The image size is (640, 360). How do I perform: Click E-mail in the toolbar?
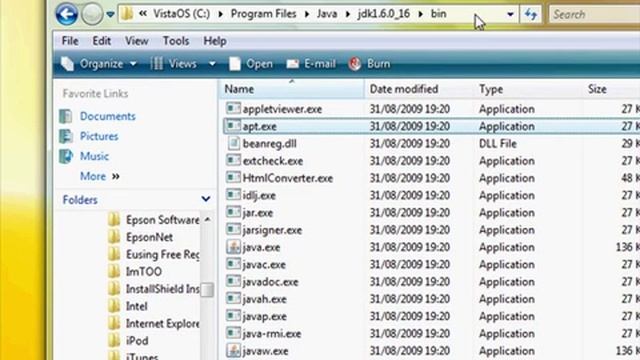click(x=311, y=64)
